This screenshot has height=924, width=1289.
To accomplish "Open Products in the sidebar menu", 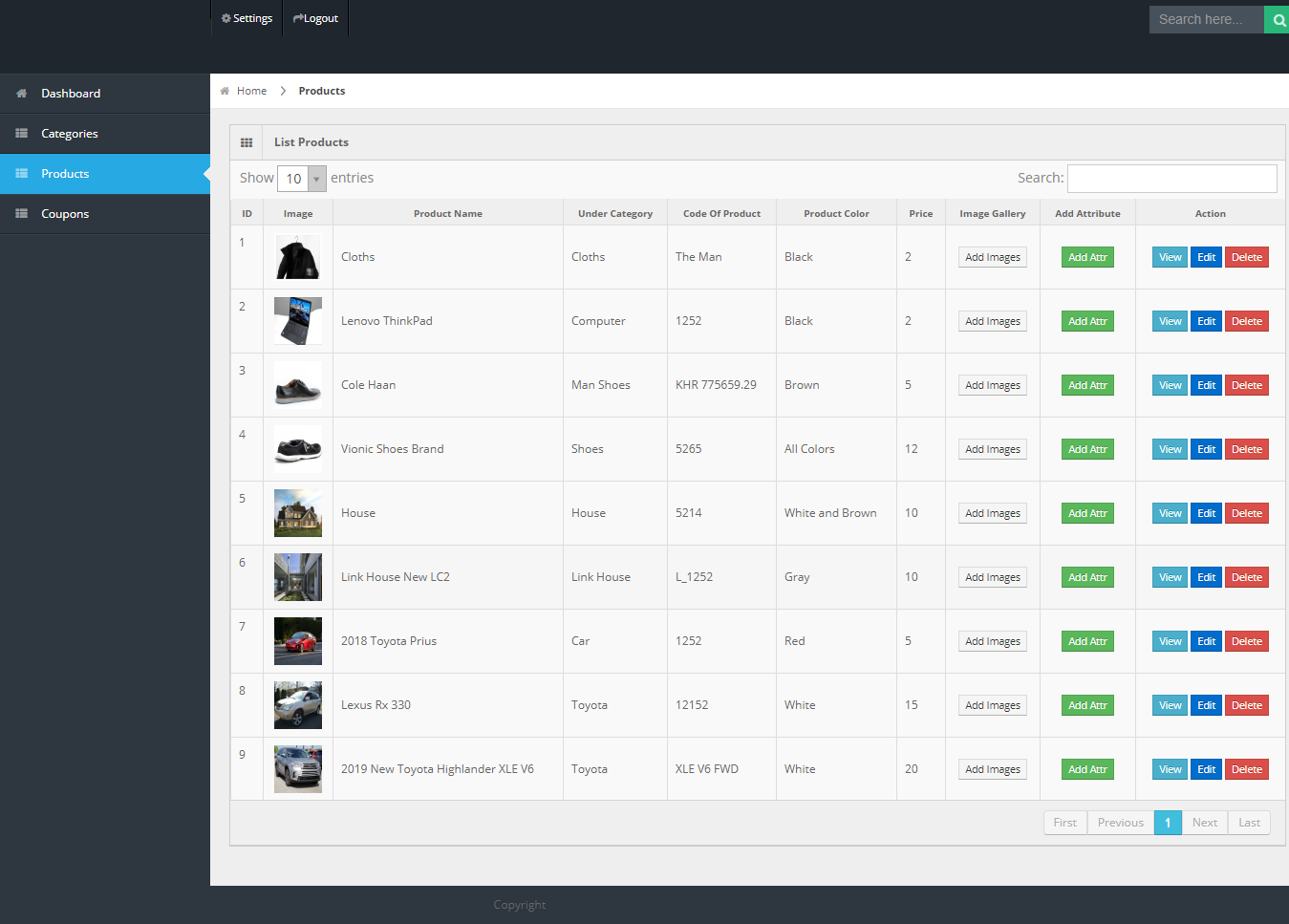I will click(x=65, y=174).
